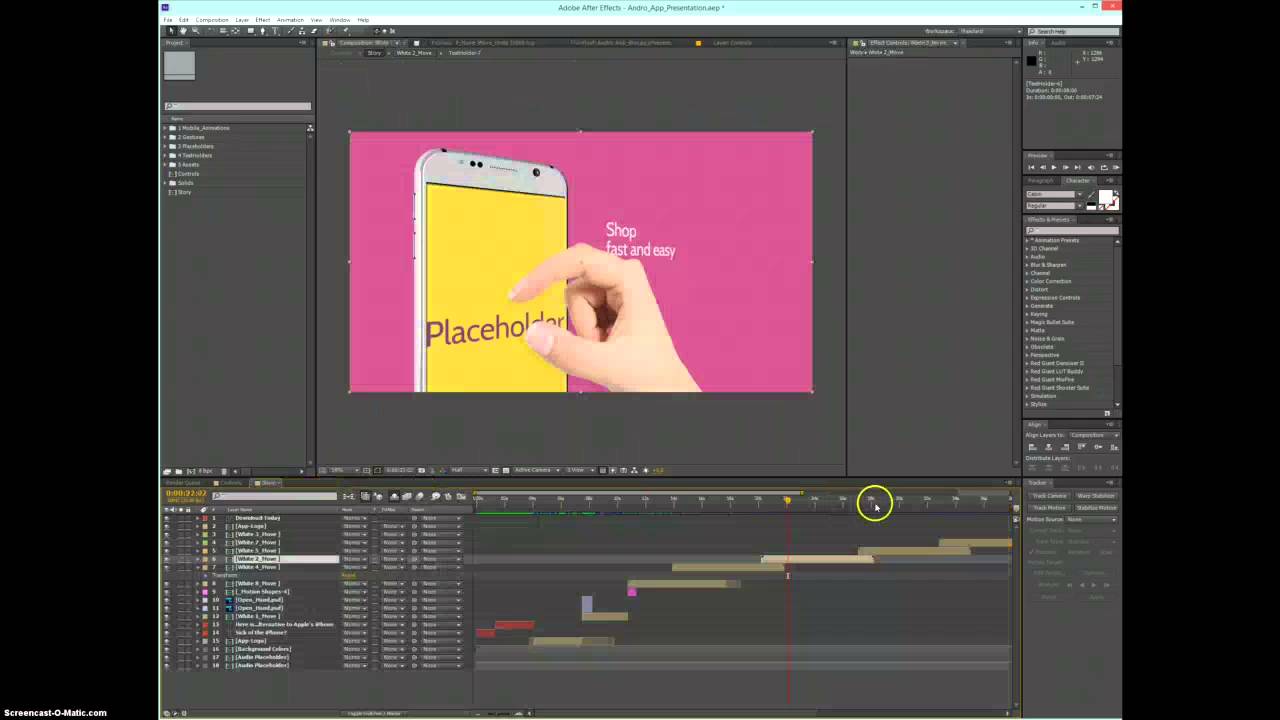Click the RAM preview button

[x=1116, y=167]
